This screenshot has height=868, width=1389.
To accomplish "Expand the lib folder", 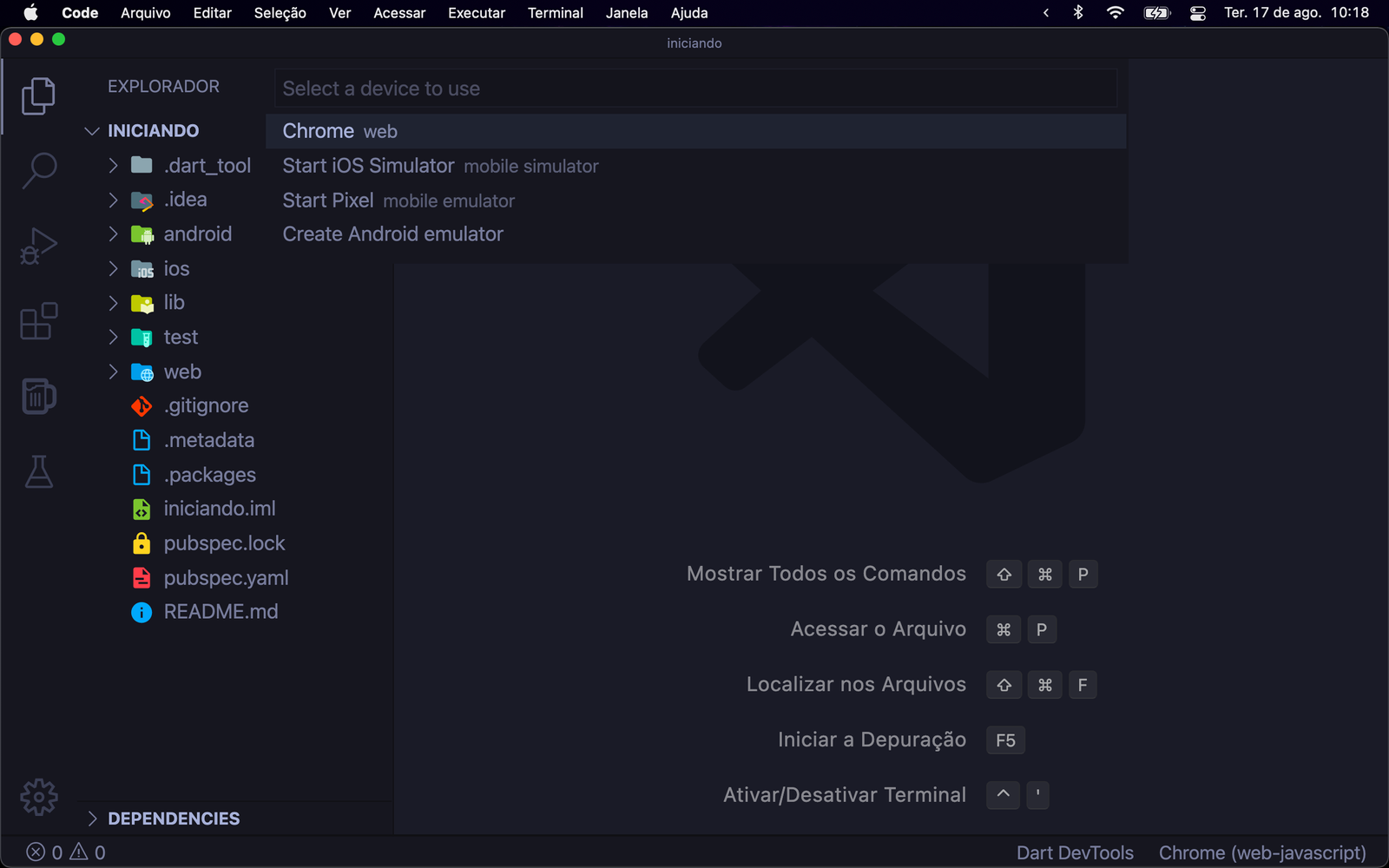I will click(114, 302).
